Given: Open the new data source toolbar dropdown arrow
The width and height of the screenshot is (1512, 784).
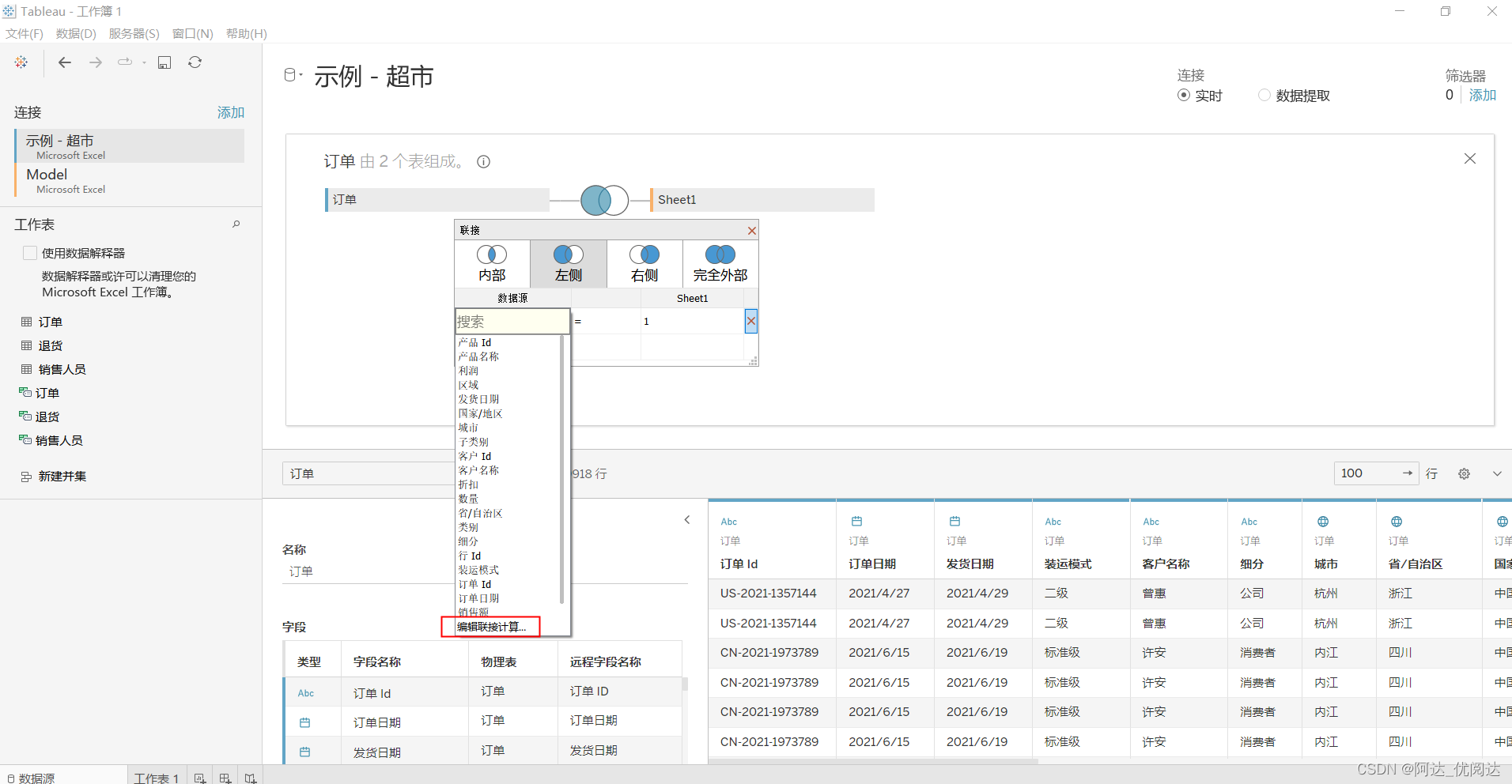Looking at the screenshot, I should (144, 62).
